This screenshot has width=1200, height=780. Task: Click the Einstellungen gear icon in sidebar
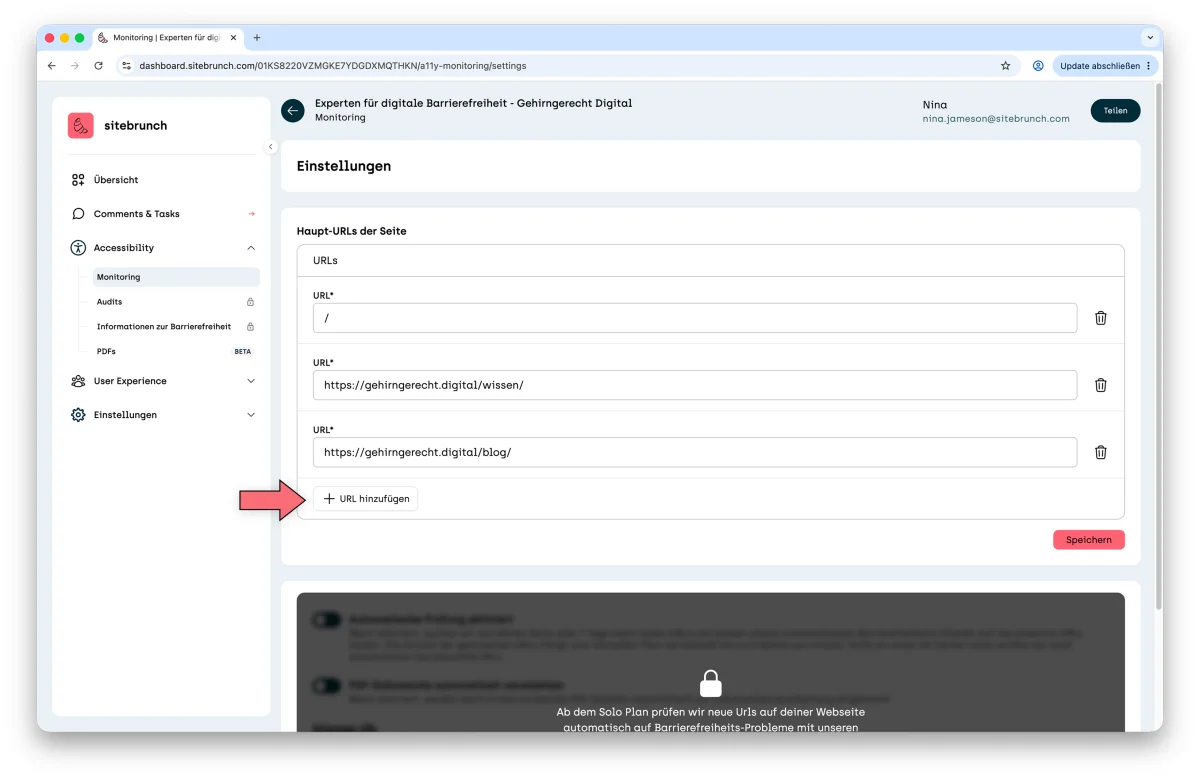click(x=78, y=415)
